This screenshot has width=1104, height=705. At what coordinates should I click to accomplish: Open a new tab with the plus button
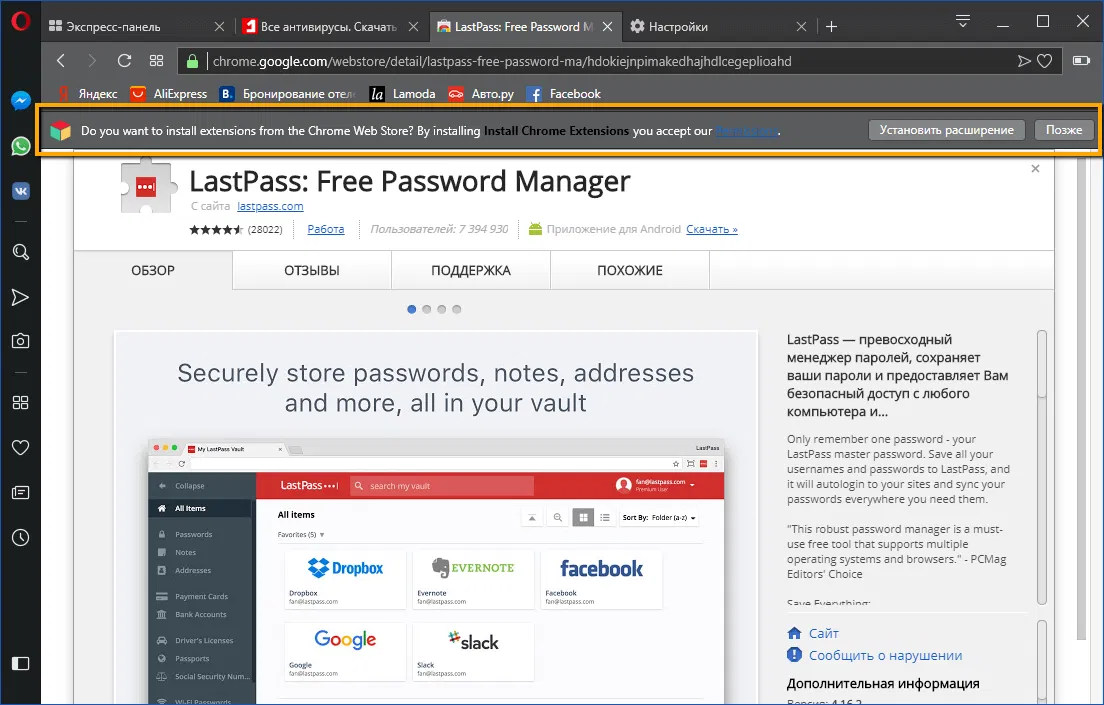[x=832, y=27]
